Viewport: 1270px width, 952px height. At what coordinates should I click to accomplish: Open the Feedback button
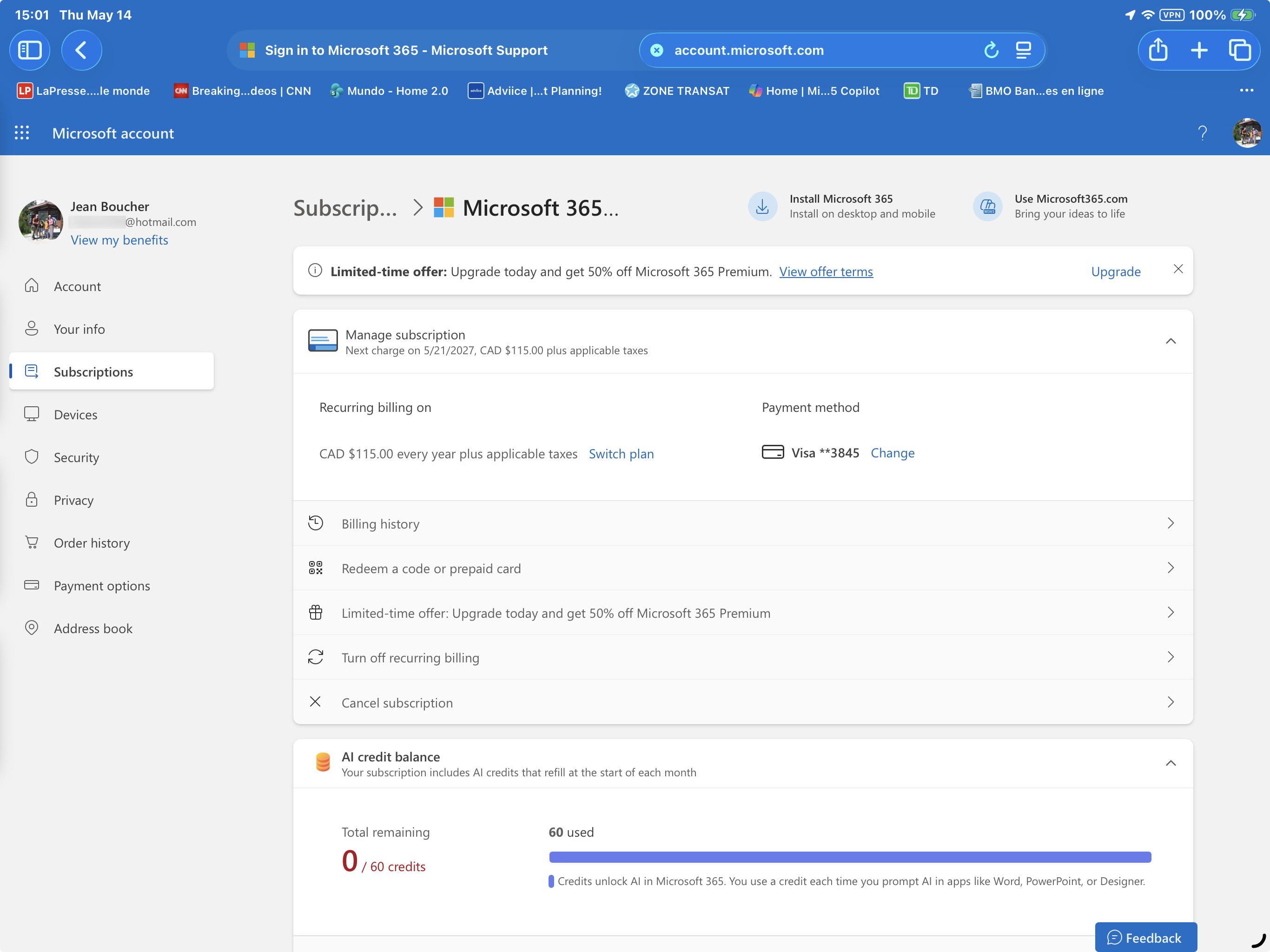pyautogui.click(x=1145, y=937)
